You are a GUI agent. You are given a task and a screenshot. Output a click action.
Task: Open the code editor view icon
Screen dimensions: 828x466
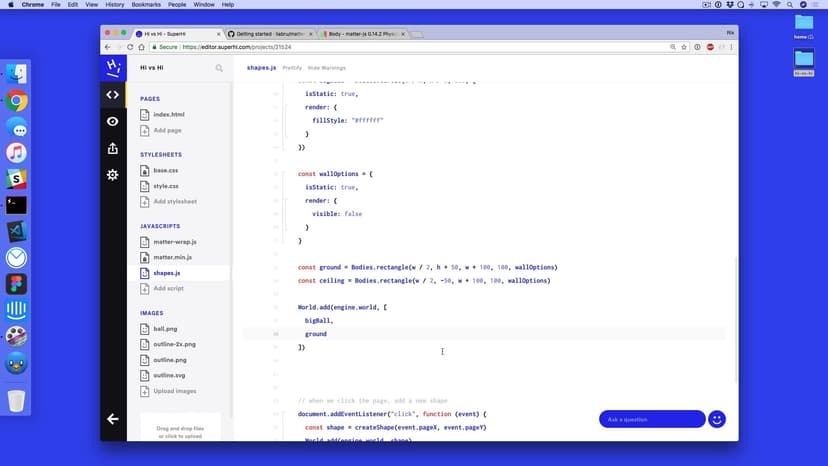[x=112, y=95]
